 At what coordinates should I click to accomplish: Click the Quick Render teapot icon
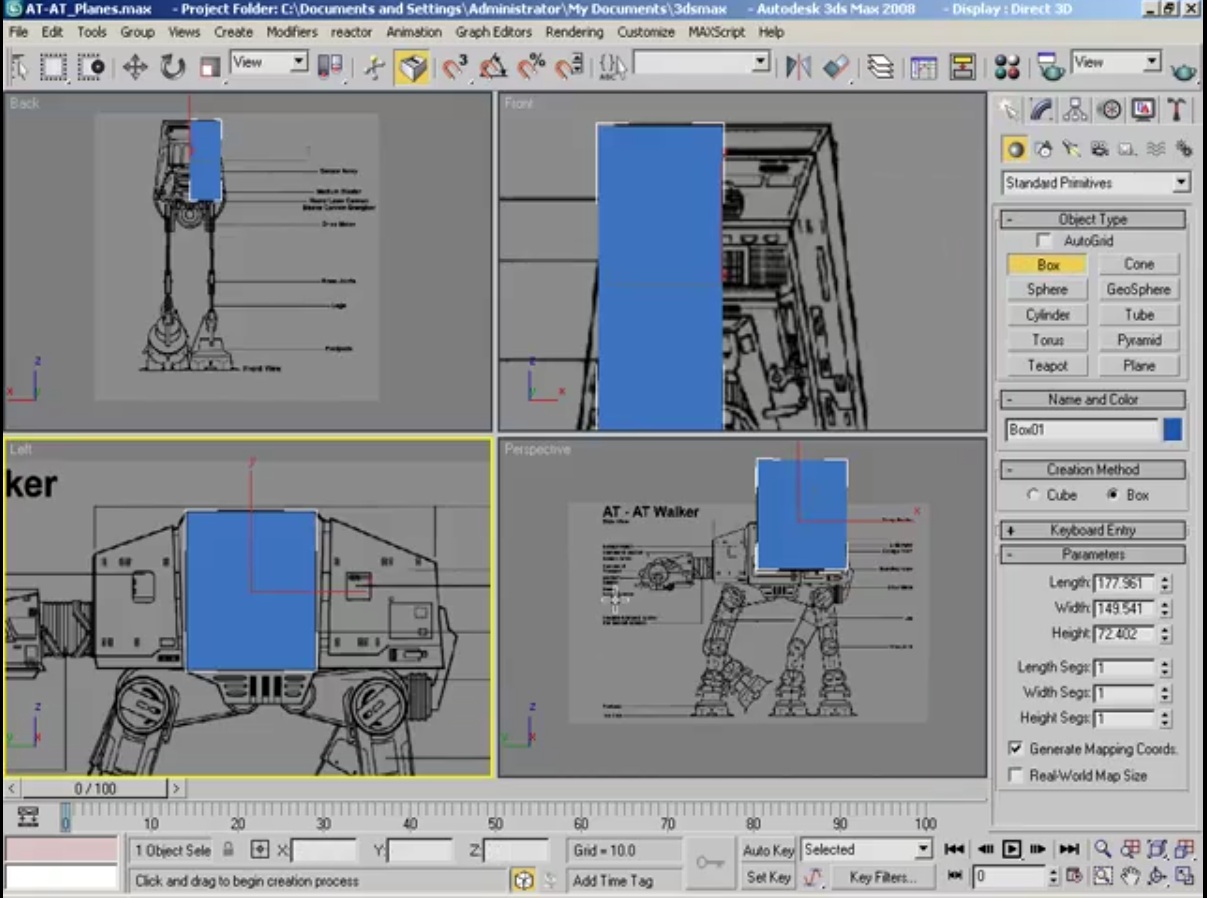point(1184,70)
